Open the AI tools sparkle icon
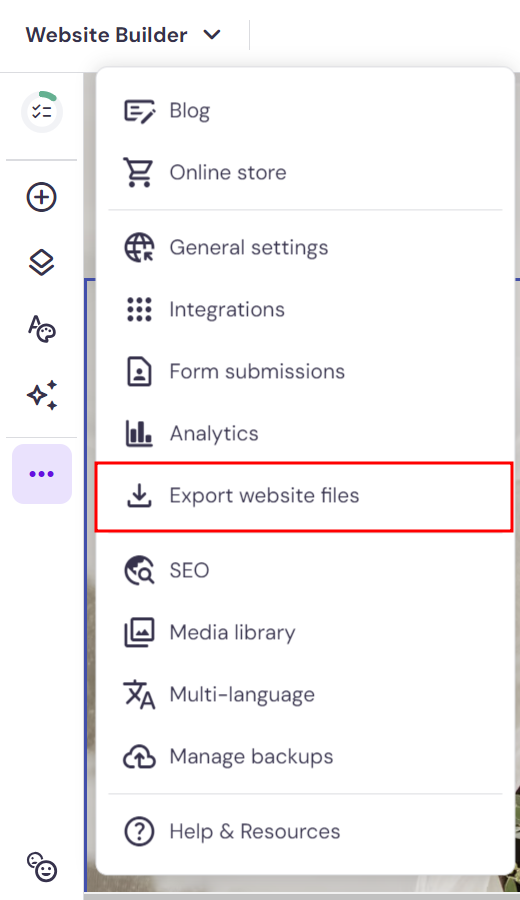 click(x=42, y=395)
